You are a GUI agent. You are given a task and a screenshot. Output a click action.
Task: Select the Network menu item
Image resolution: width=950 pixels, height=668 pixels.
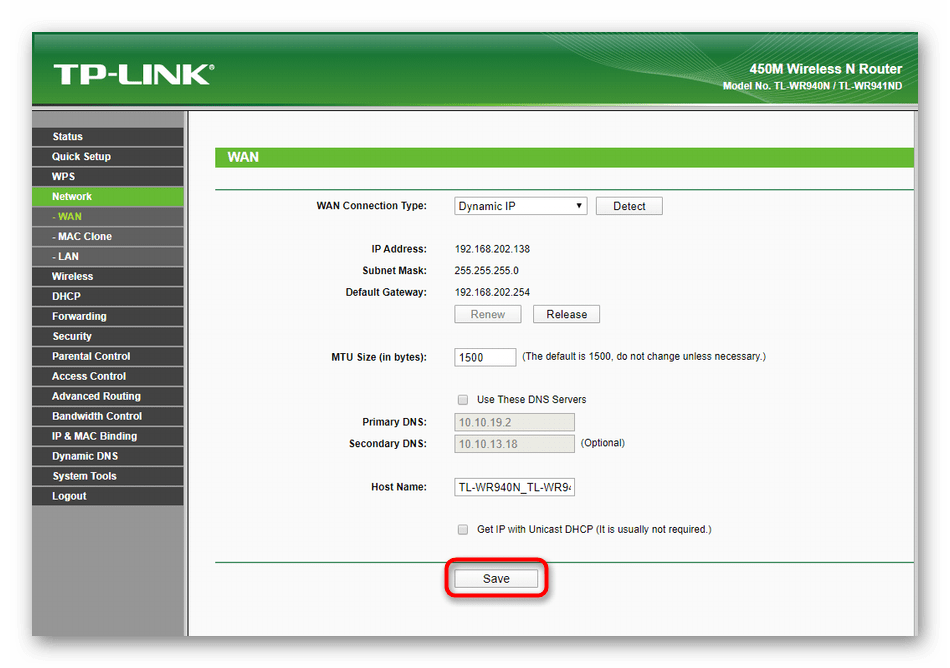pos(108,196)
